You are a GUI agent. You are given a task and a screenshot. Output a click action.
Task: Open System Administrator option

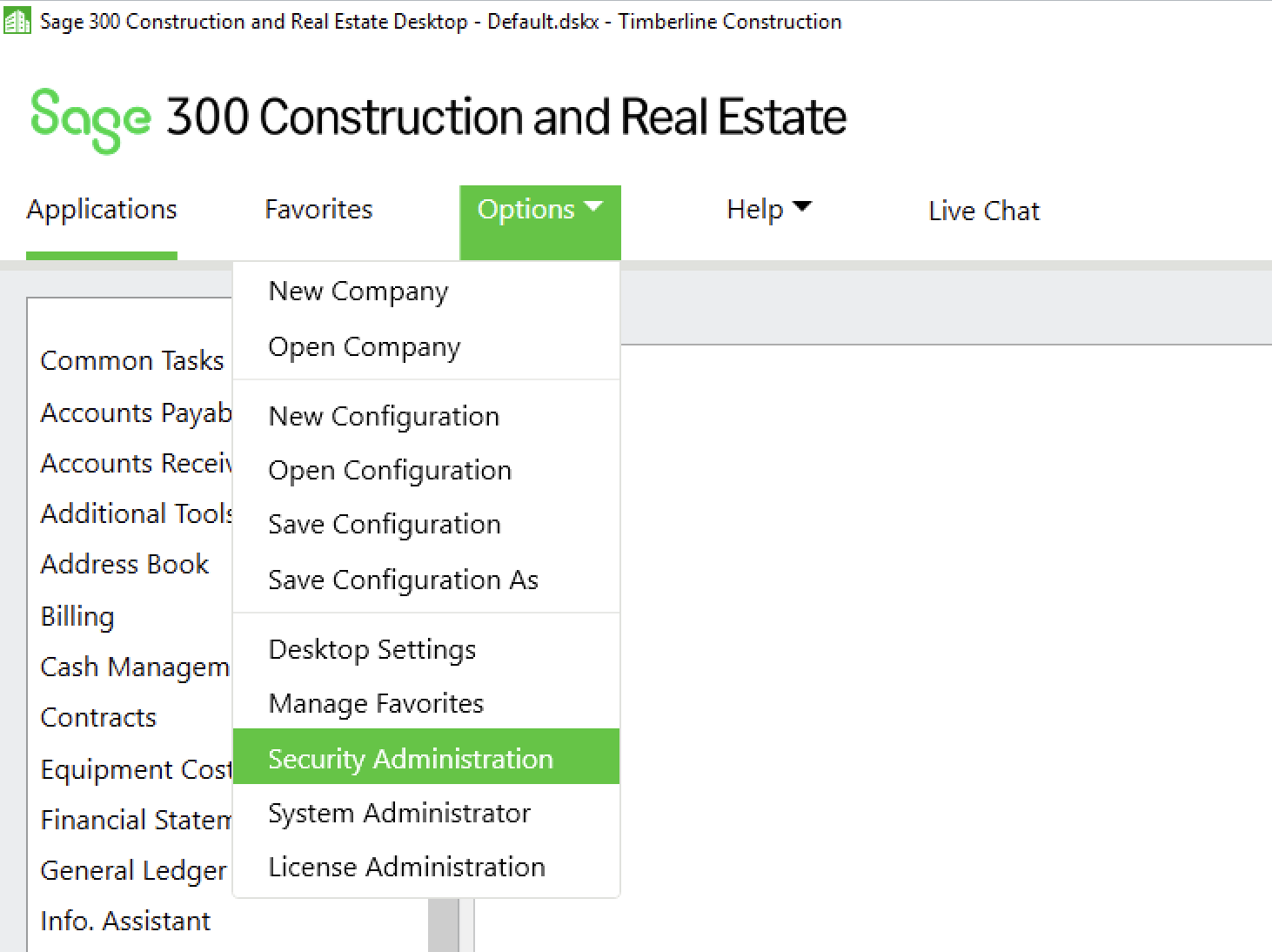426,813
